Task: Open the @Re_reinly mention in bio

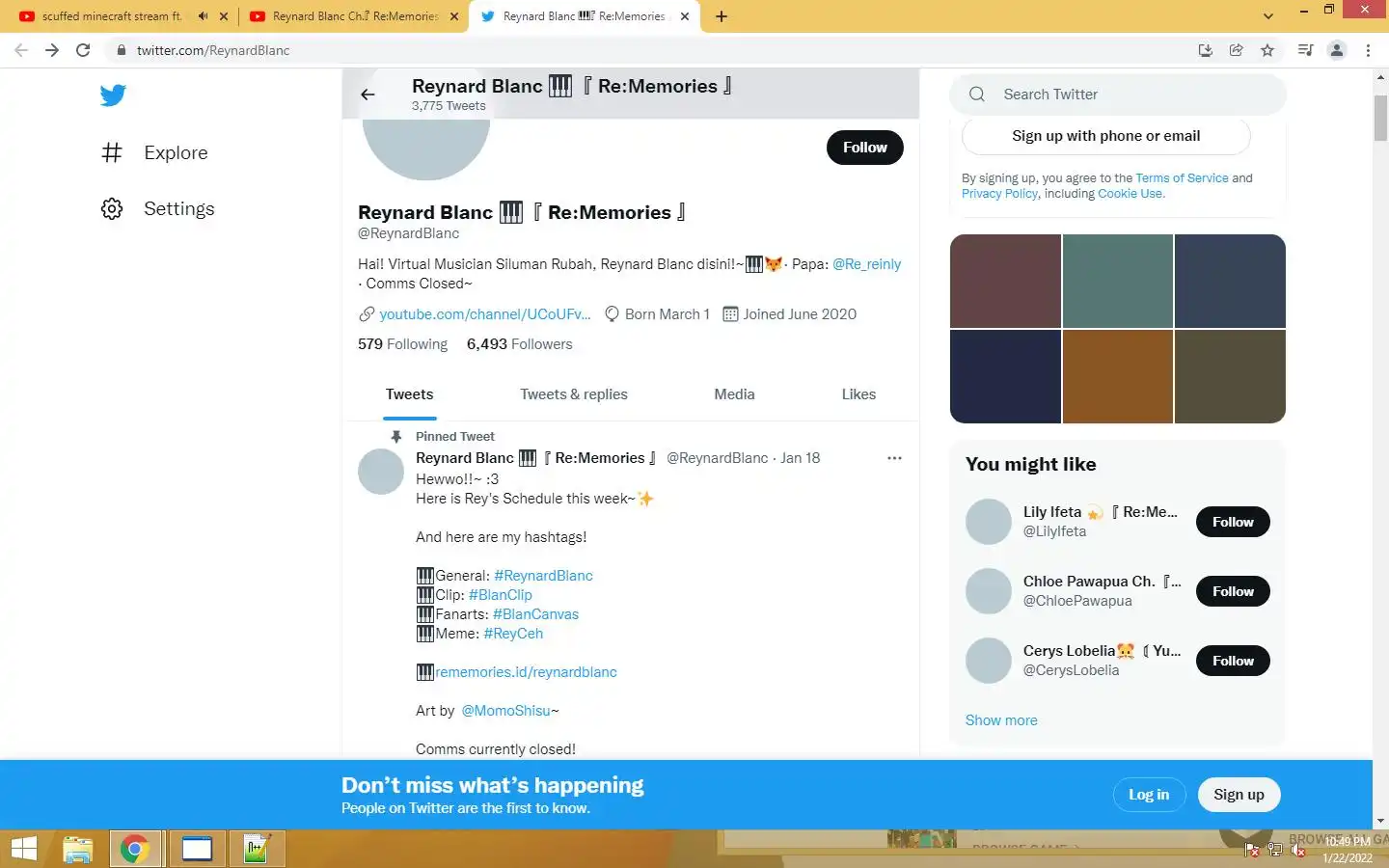Action: (x=866, y=264)
